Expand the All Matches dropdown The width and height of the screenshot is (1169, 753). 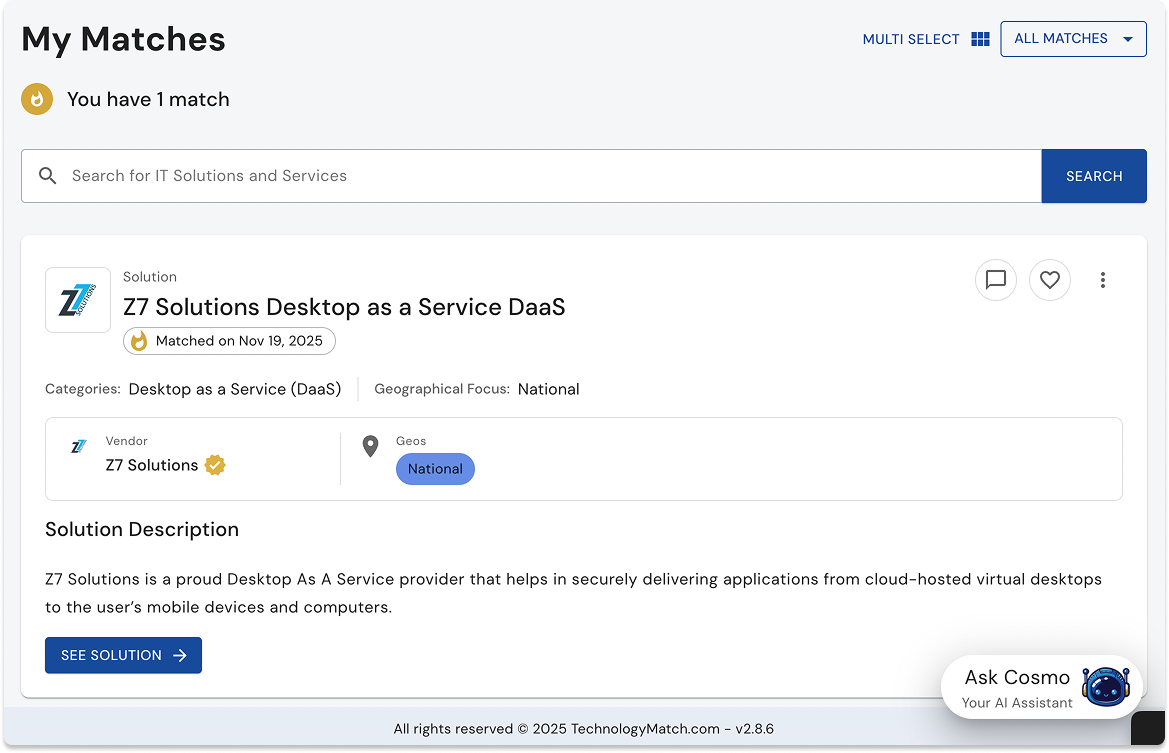coord(1073,39)
